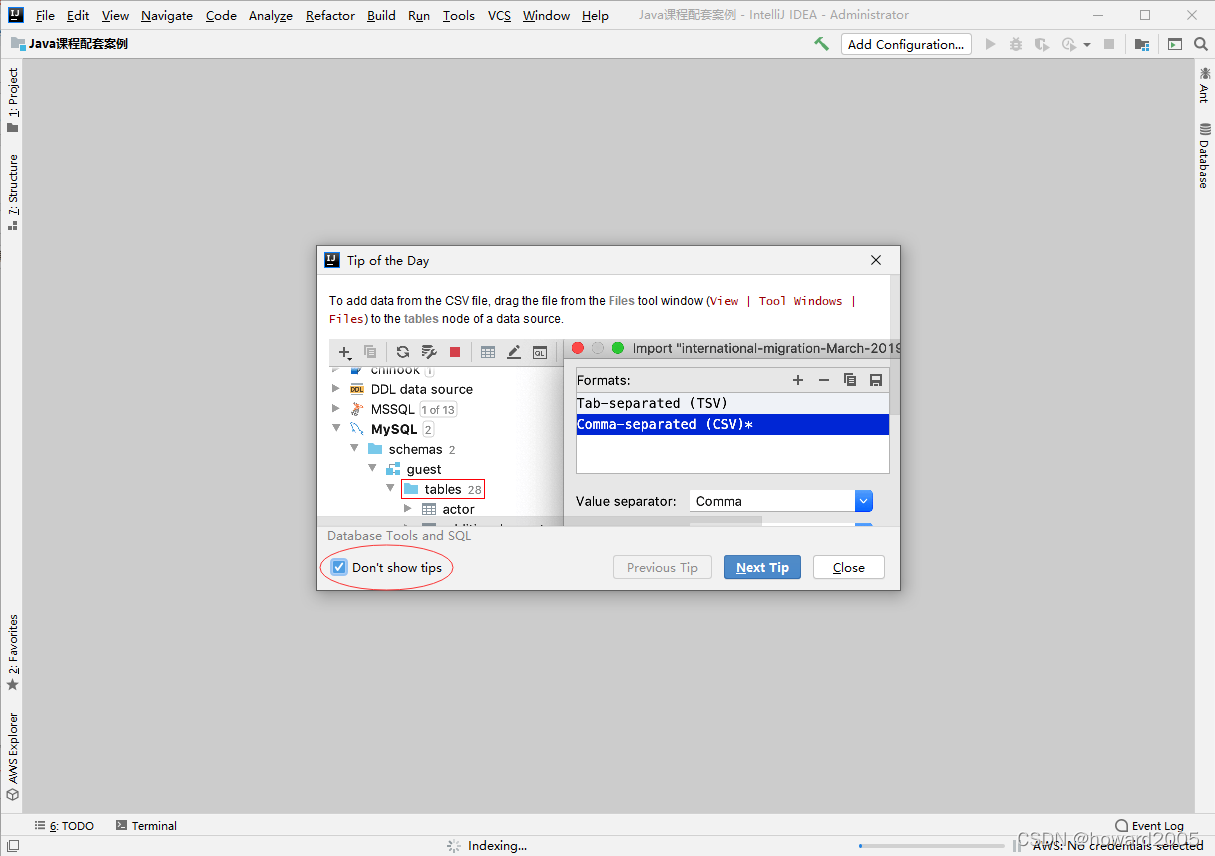Click the Java课程配套案例 project breadcrumb
Viewport: 1215px width, 856px height.
click(70, 44)
